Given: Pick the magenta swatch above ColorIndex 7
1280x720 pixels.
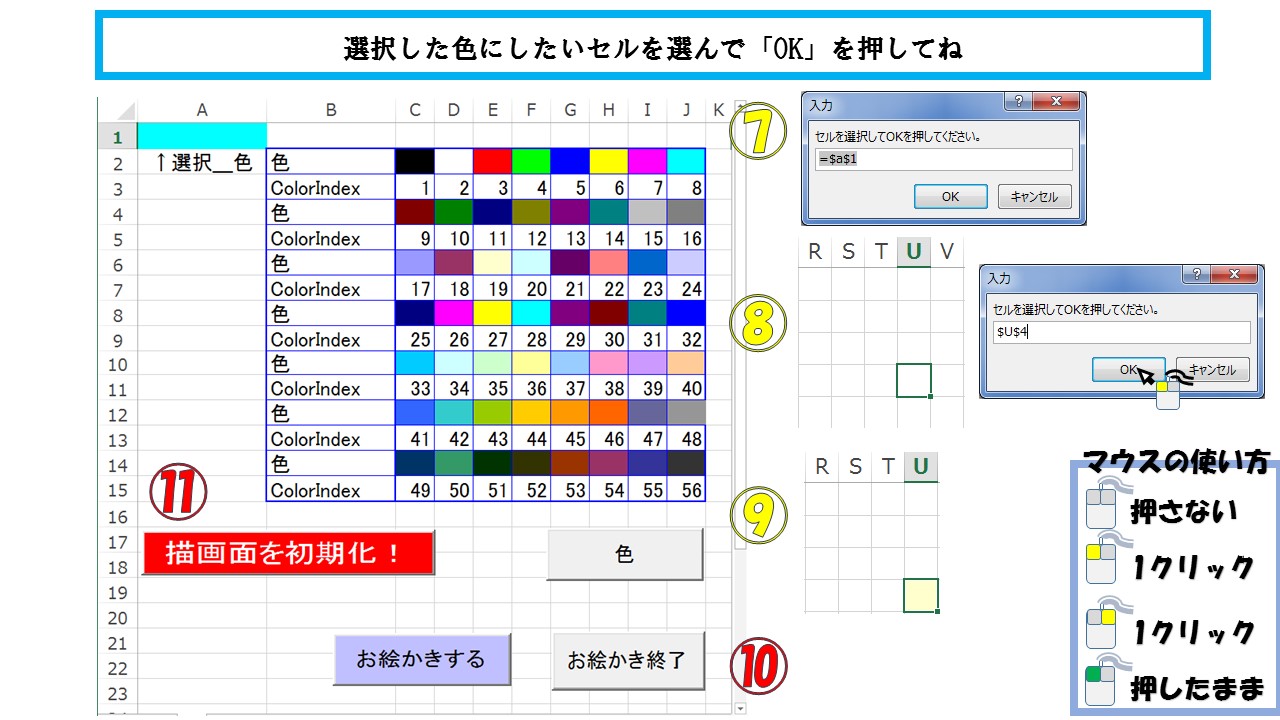Looking at the screenshot, I should 647,161.
